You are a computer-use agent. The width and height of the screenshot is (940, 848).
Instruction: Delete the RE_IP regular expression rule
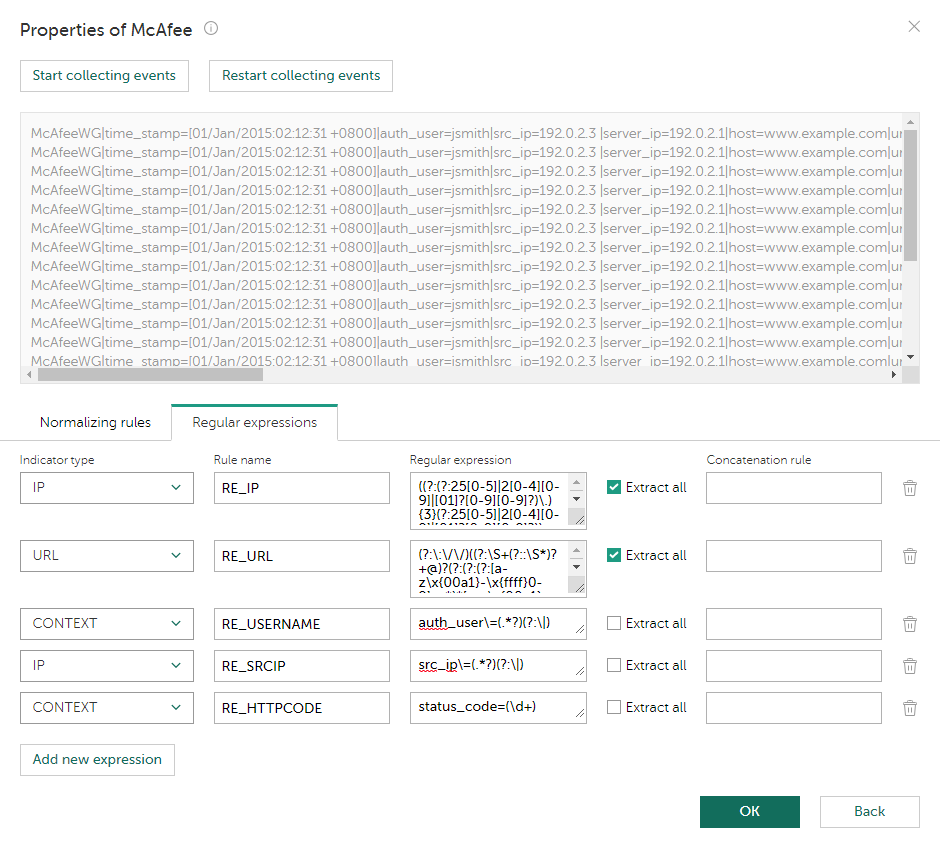click(x=910, y=488)
